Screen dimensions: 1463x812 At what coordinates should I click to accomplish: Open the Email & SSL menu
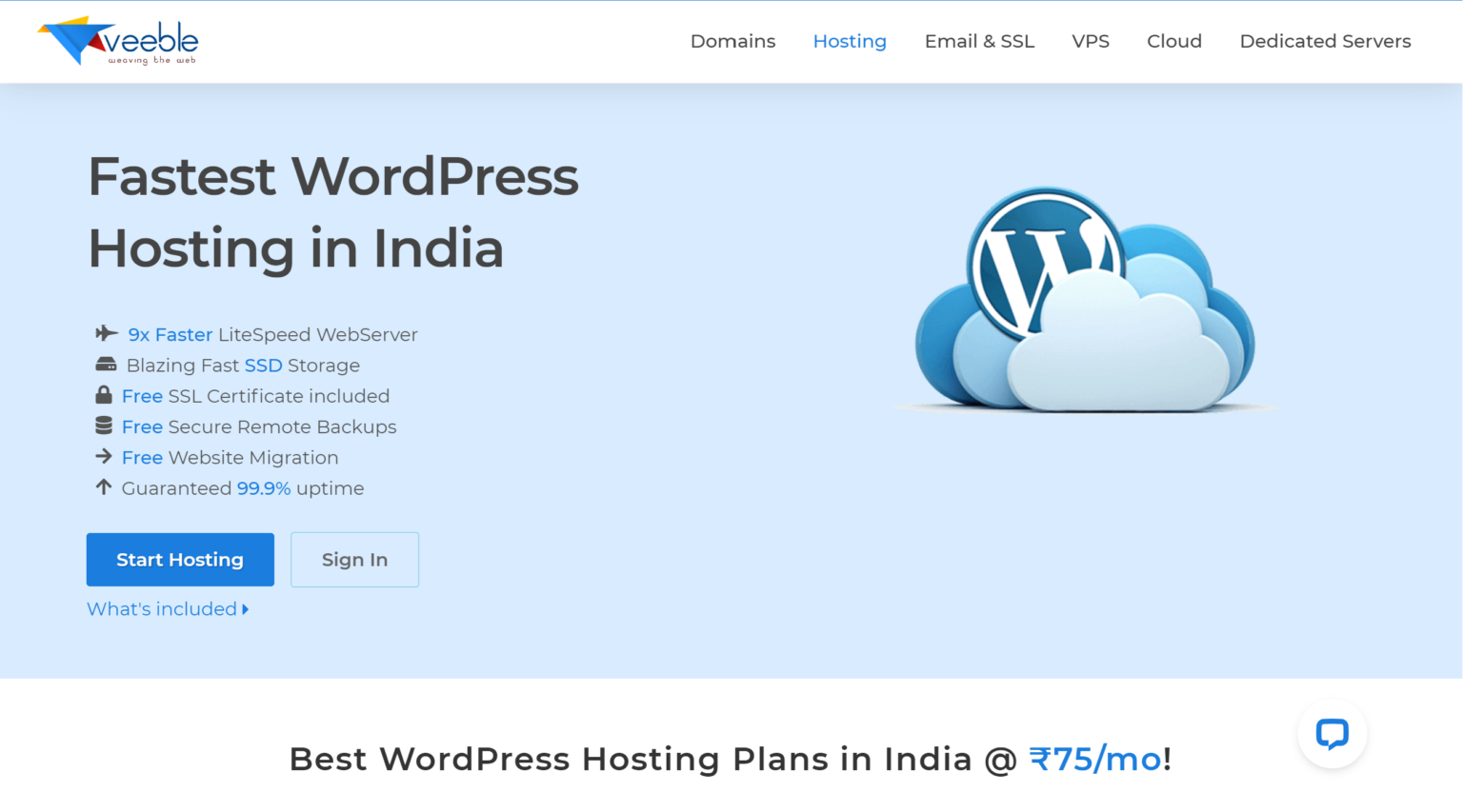click(979, 41)
